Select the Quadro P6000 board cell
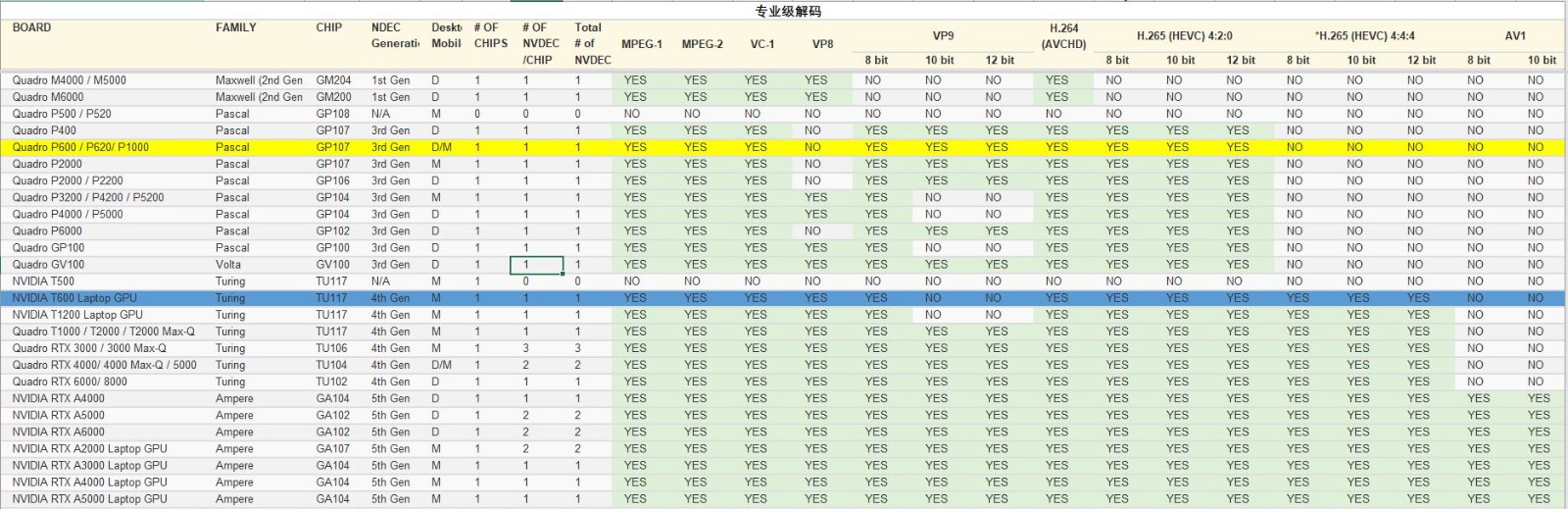 (47, 230)
